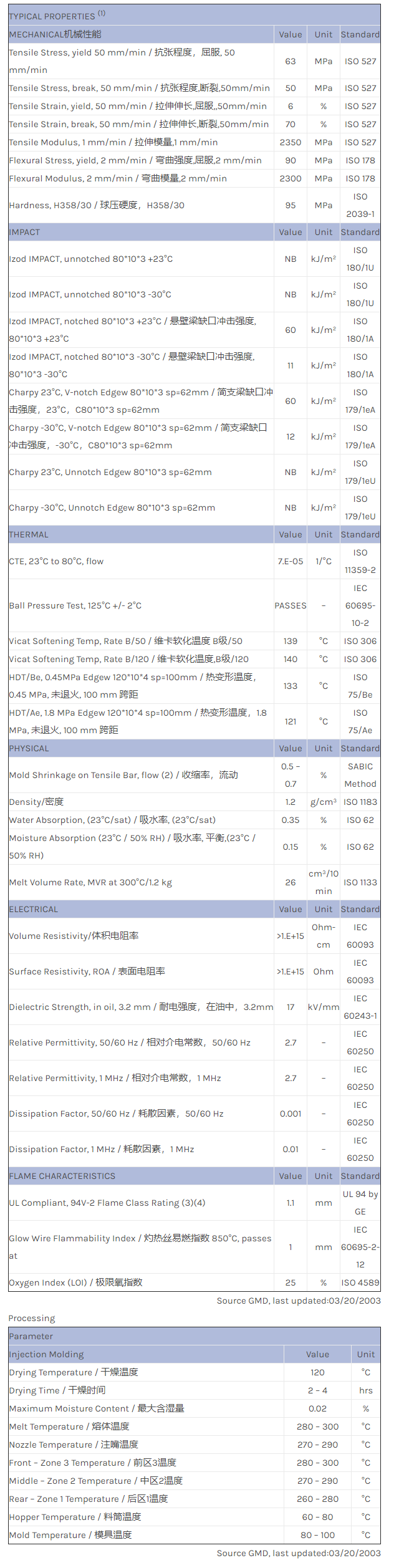Select the Volume Resistivity row
The height and width of the screenshot is (1568, 404).
74,936
